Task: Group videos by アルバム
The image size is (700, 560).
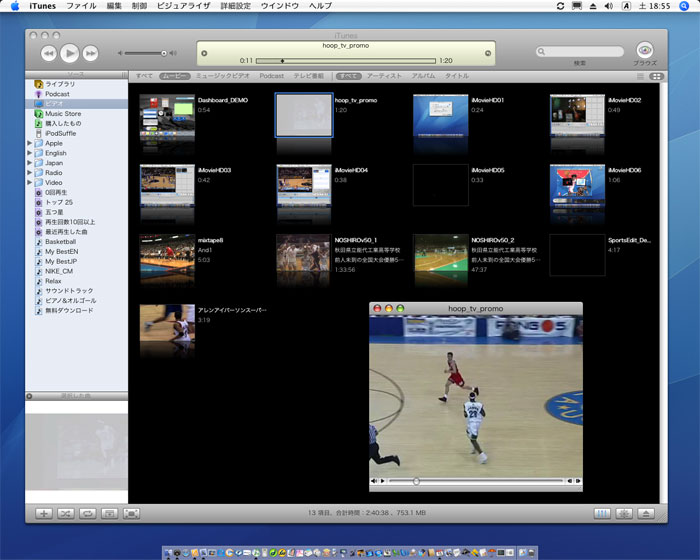Action: (x=423, y=76)
